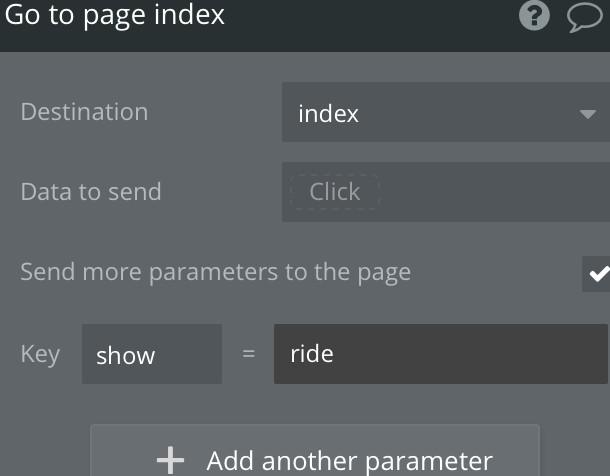610x476 pixels.
Task: Open the comment speech bubble icon
Action: [x=584, y=16]
